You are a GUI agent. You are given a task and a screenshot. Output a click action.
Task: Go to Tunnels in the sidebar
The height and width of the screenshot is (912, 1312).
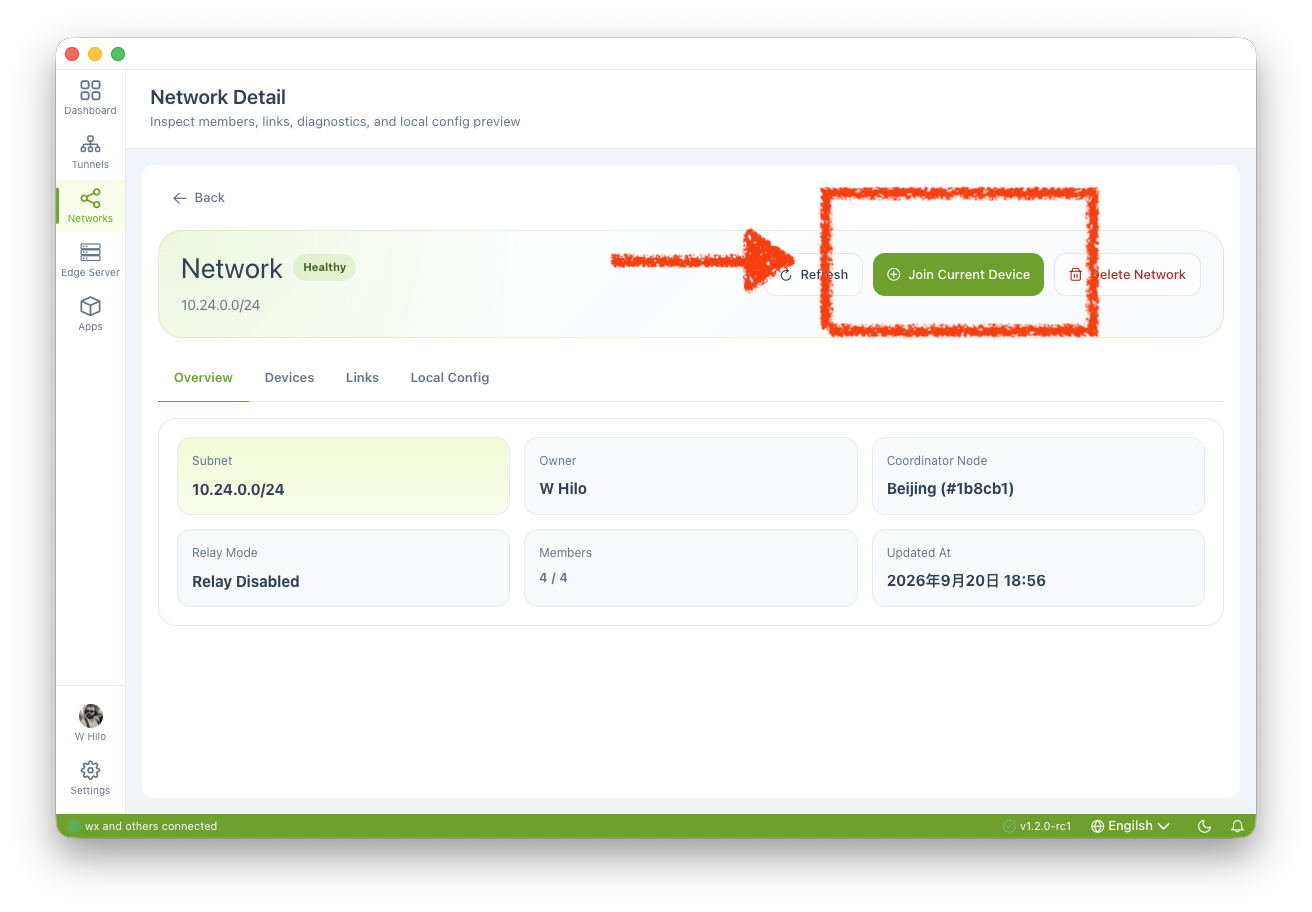click(x=90, y=152)
